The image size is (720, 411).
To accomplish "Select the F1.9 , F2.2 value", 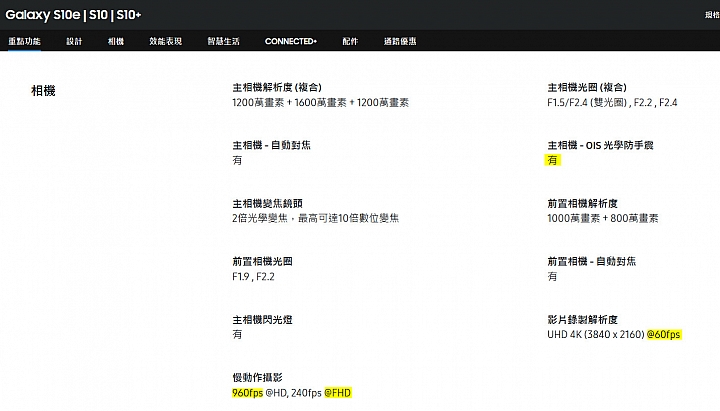I will point(253,276).
